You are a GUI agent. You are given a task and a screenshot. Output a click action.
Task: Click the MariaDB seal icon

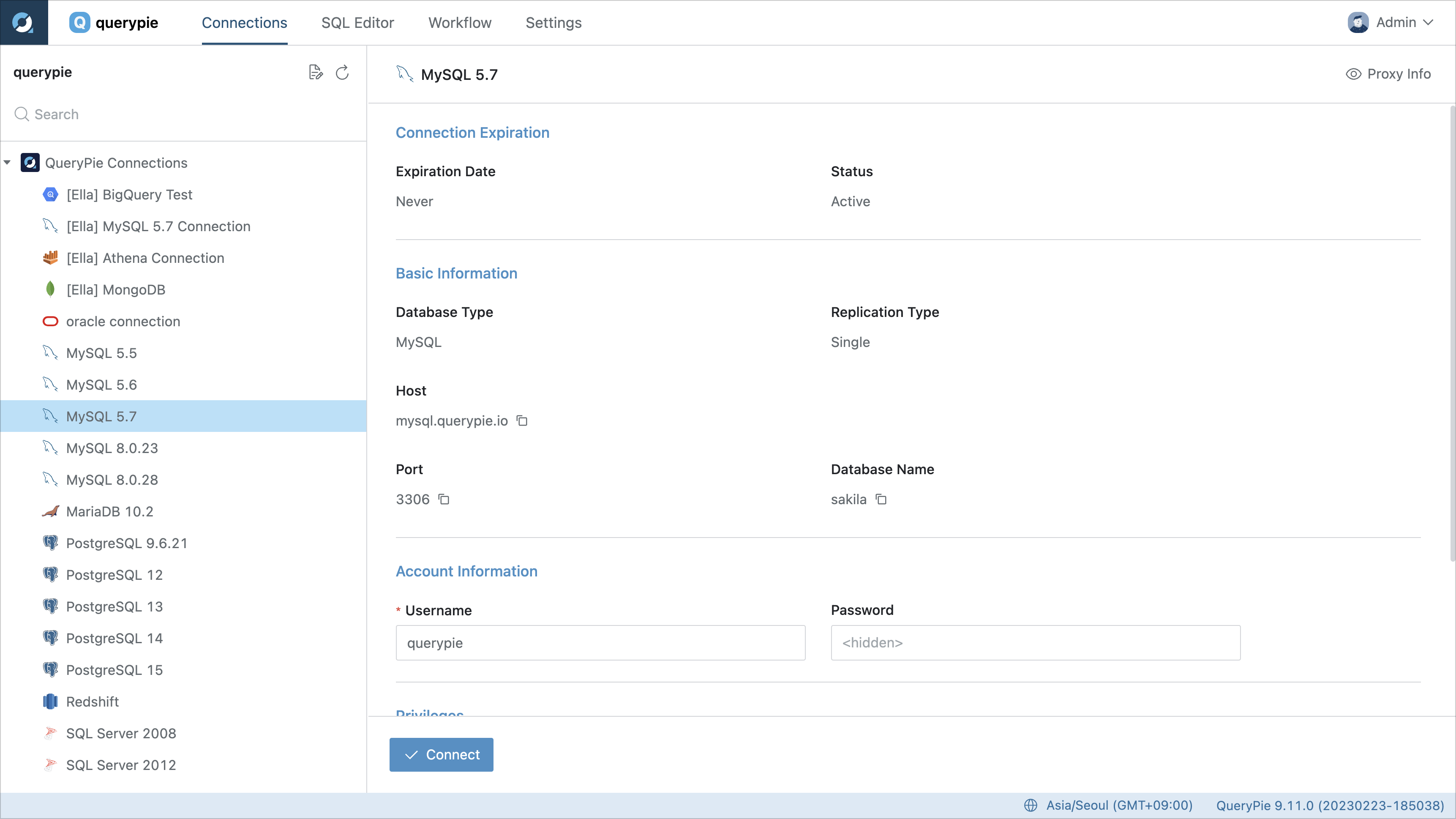(50, 511)
